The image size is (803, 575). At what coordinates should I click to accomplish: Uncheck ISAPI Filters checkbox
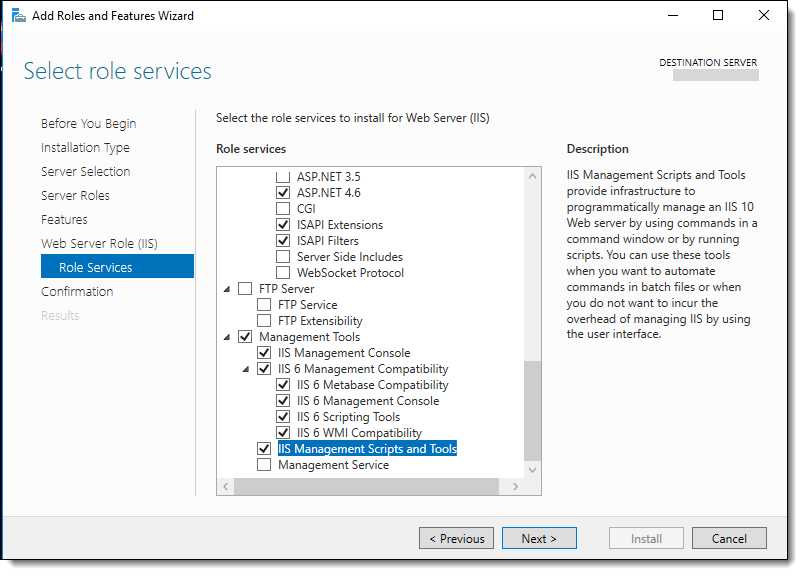point(283,241)
